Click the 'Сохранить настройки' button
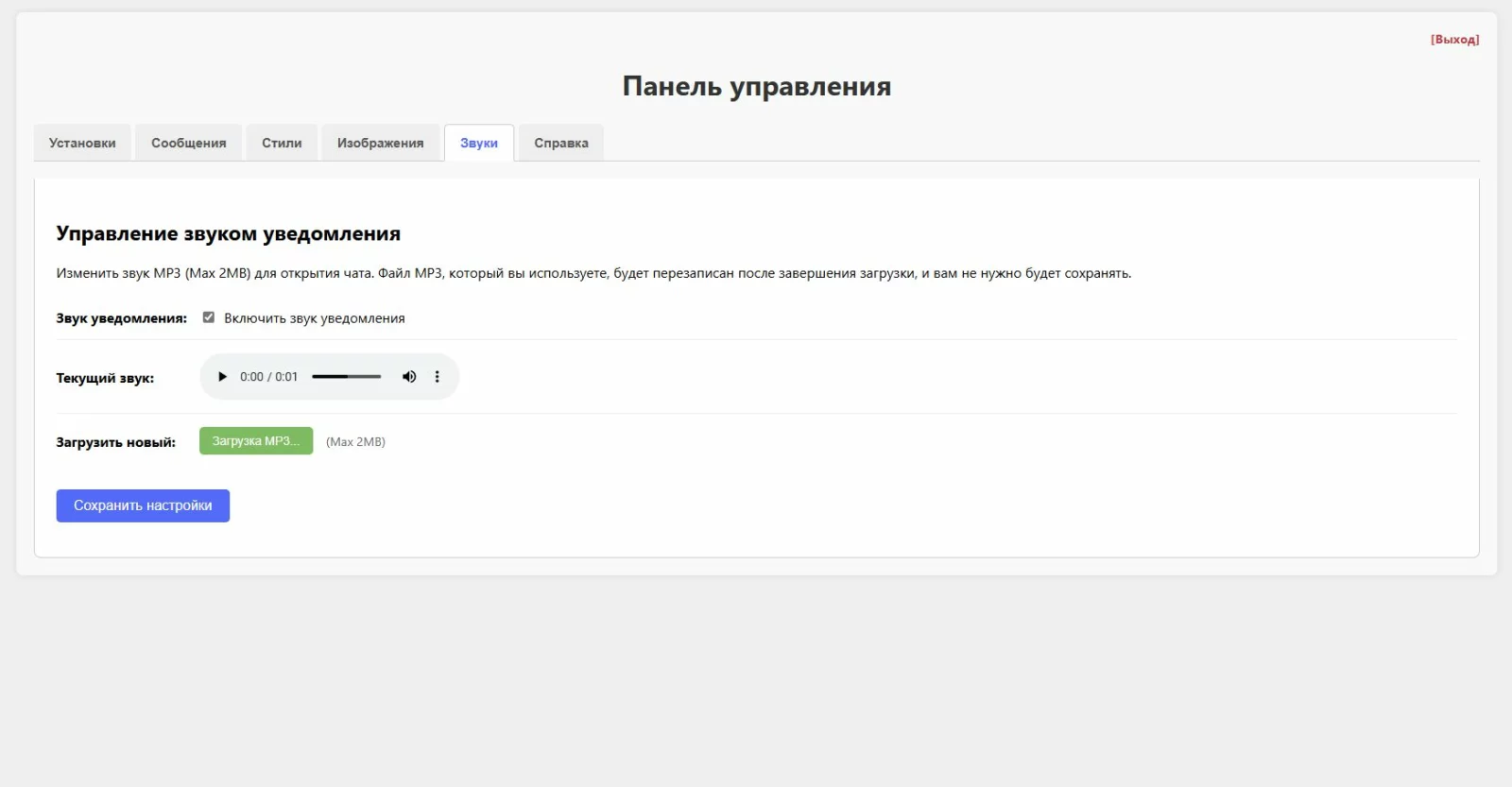Viewport: 1512px width, 787px height. (x=143, y=505)
